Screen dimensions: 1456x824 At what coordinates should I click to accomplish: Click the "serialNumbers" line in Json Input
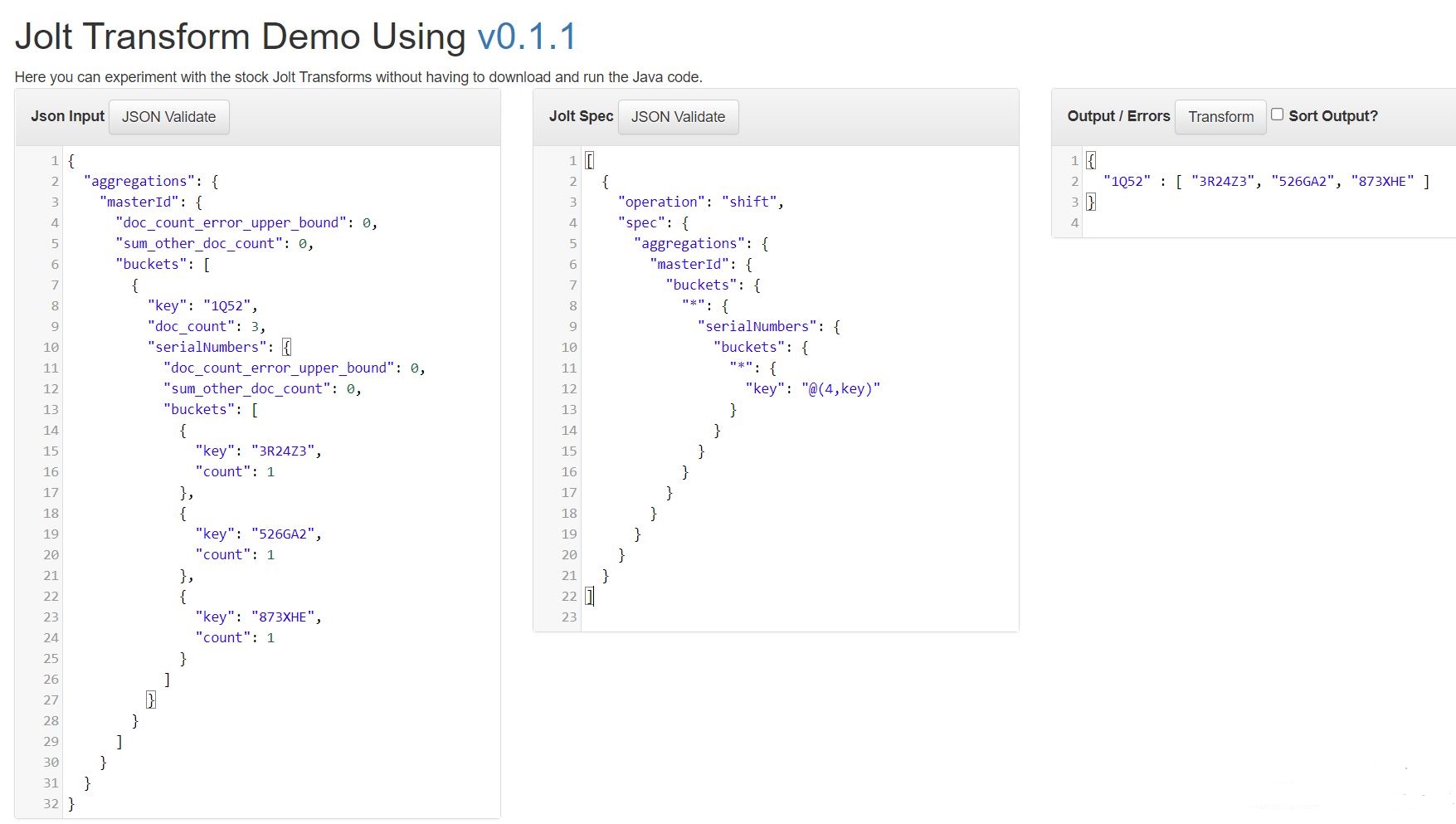219,347
